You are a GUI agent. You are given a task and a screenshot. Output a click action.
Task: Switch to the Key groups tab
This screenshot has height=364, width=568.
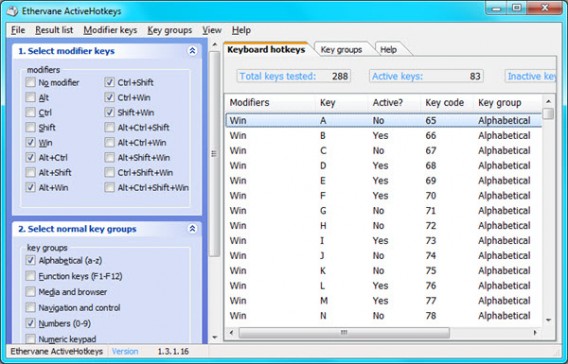click(341, 50)
